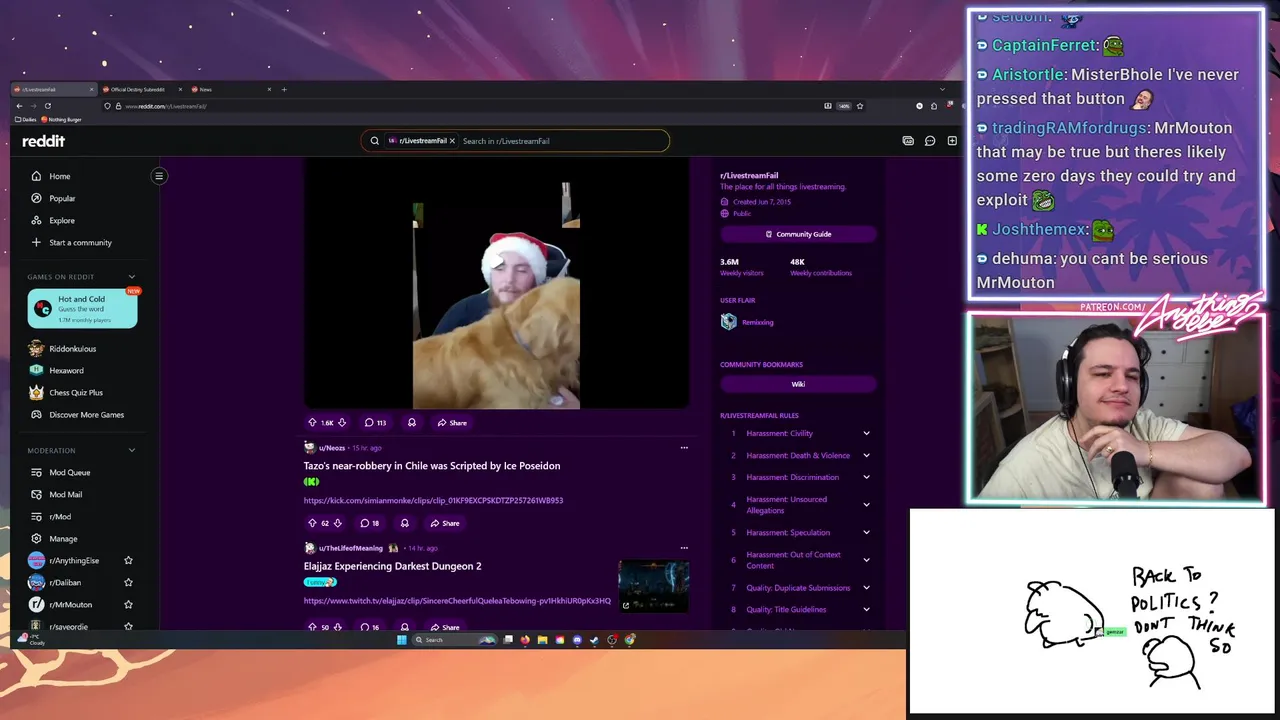
Task: Open the Home feed
Action: [x=60, y=176]
